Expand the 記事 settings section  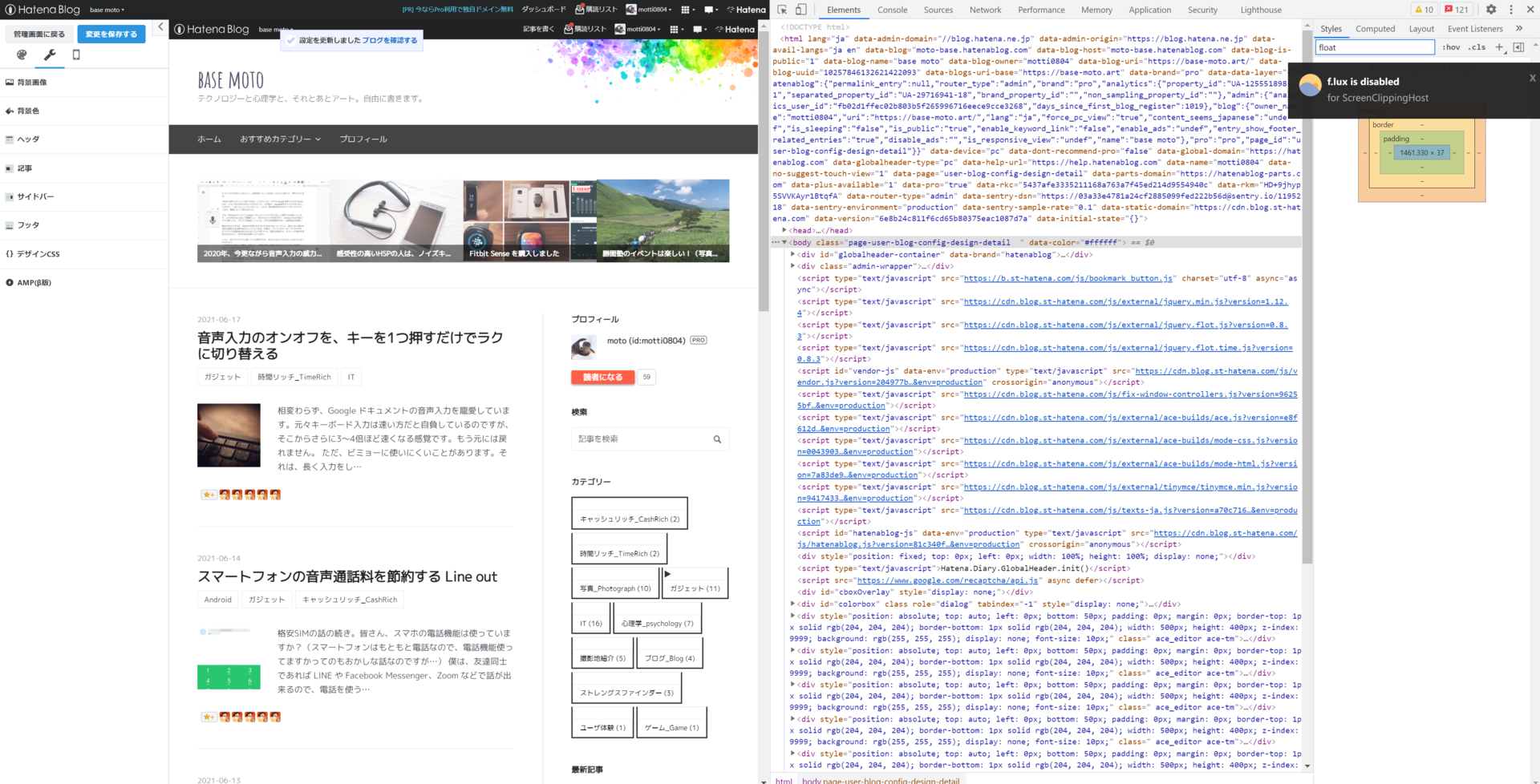pyautogui.click(x=84, y=168)
